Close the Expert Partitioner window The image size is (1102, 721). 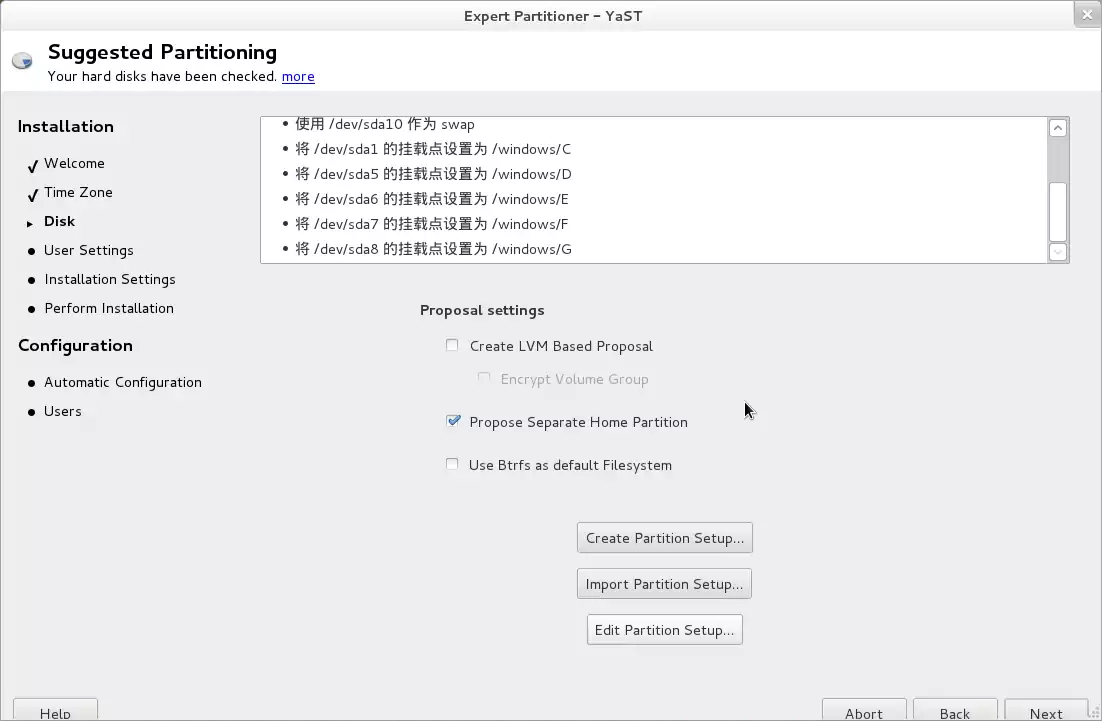(1087, 14)
